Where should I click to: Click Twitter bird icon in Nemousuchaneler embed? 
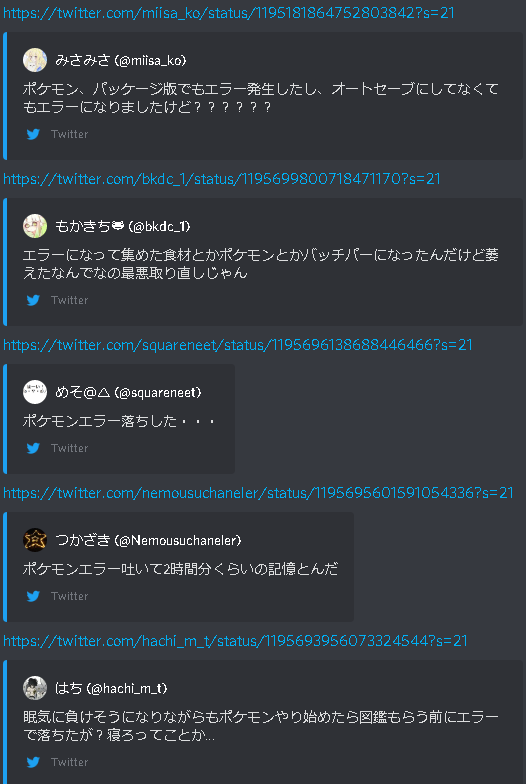pos(34,596)
